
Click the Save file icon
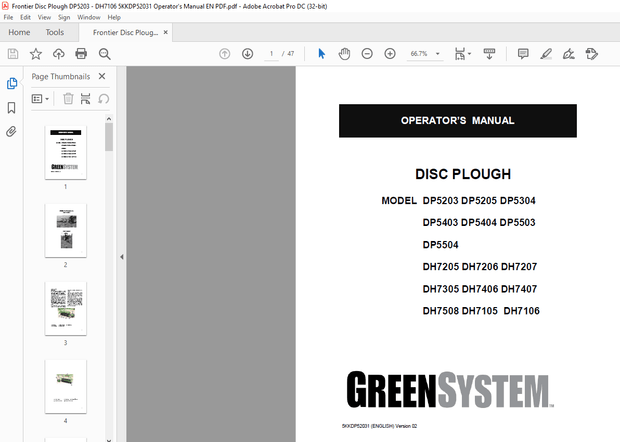point(13,54)
